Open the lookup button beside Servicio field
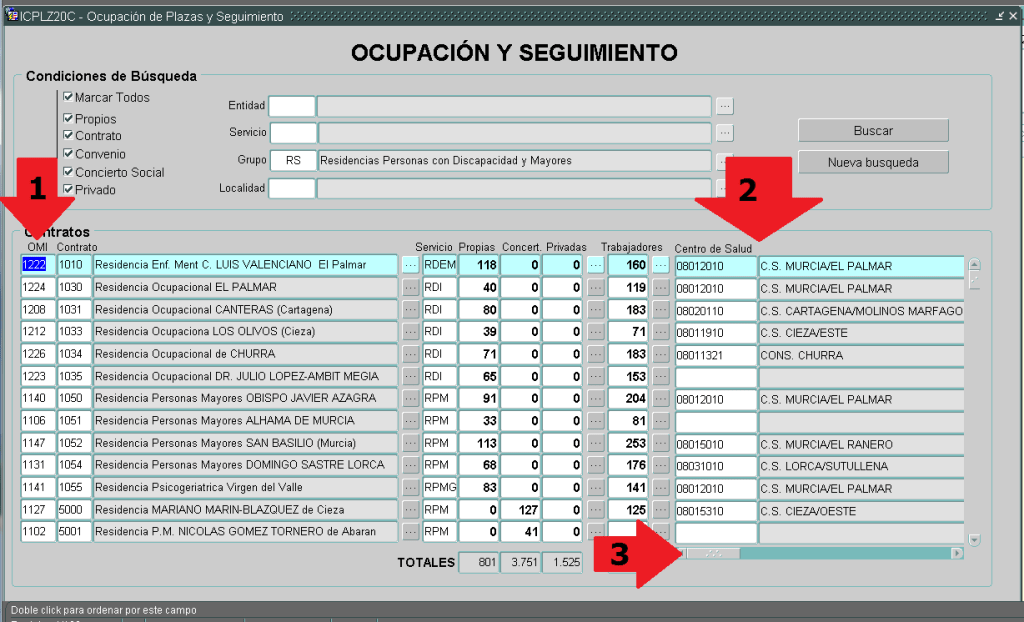 pyautogui.click(x=725, y=132)
